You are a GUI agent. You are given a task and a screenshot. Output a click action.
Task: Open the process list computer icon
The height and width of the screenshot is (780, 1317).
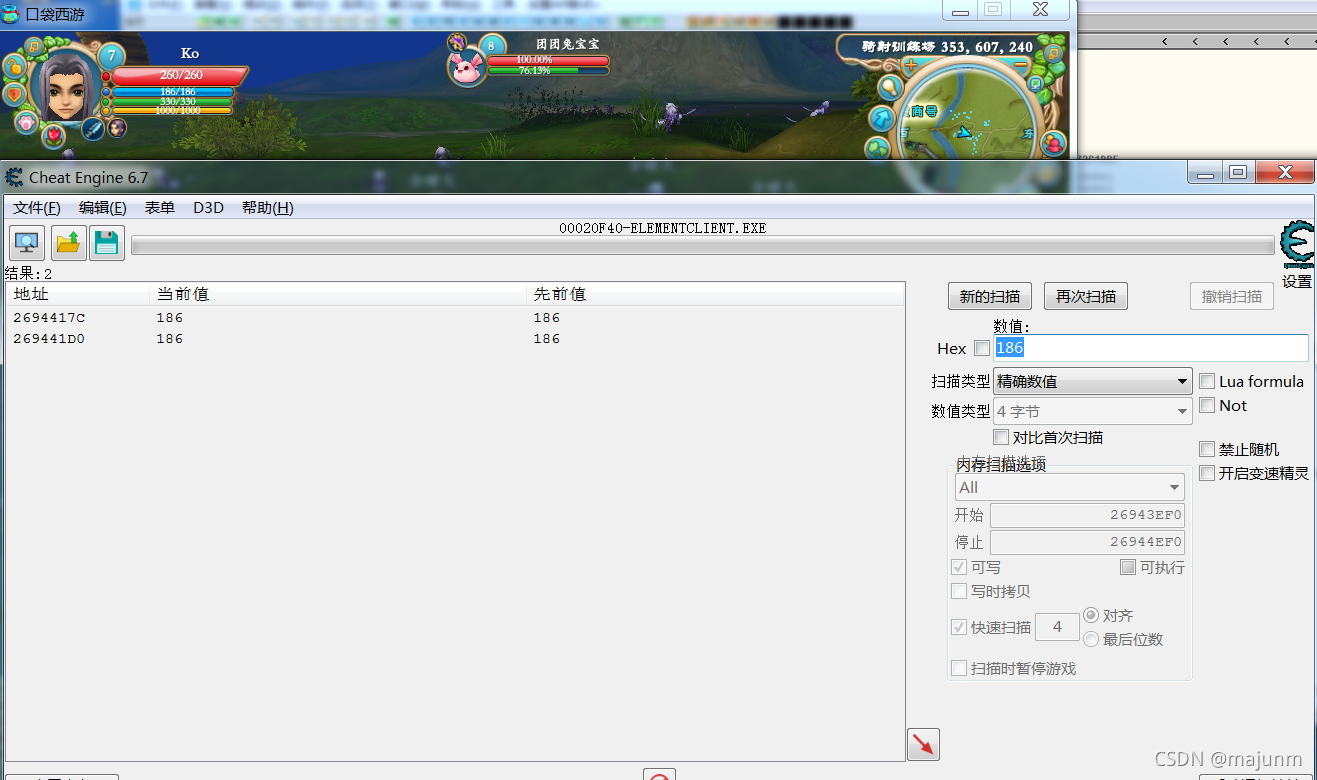pos(26,243)
